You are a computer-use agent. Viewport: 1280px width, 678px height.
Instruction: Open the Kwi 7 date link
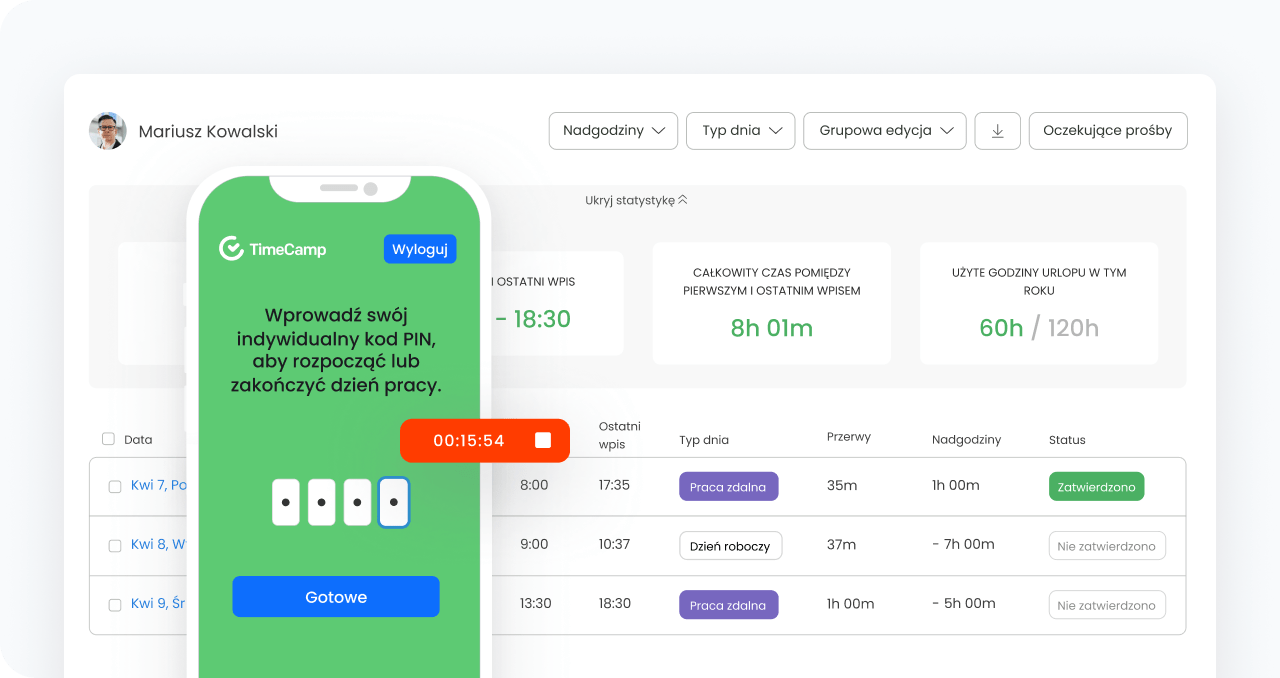coord(159,485)
